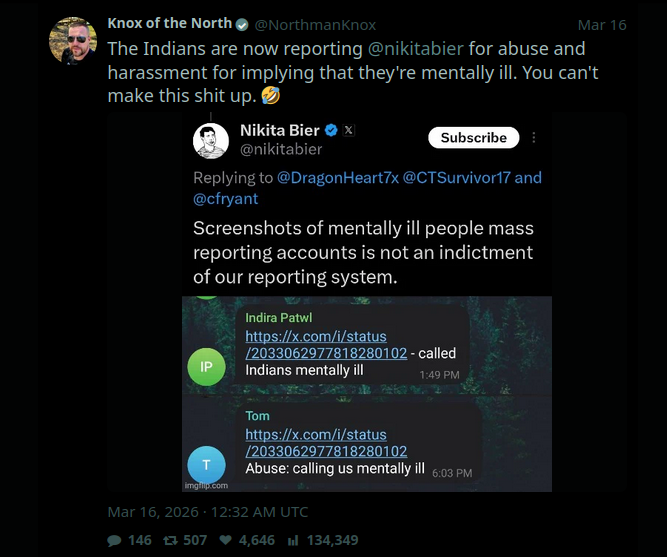Click Nikita Bier's blue verified checkmark

tap(331, 130)
